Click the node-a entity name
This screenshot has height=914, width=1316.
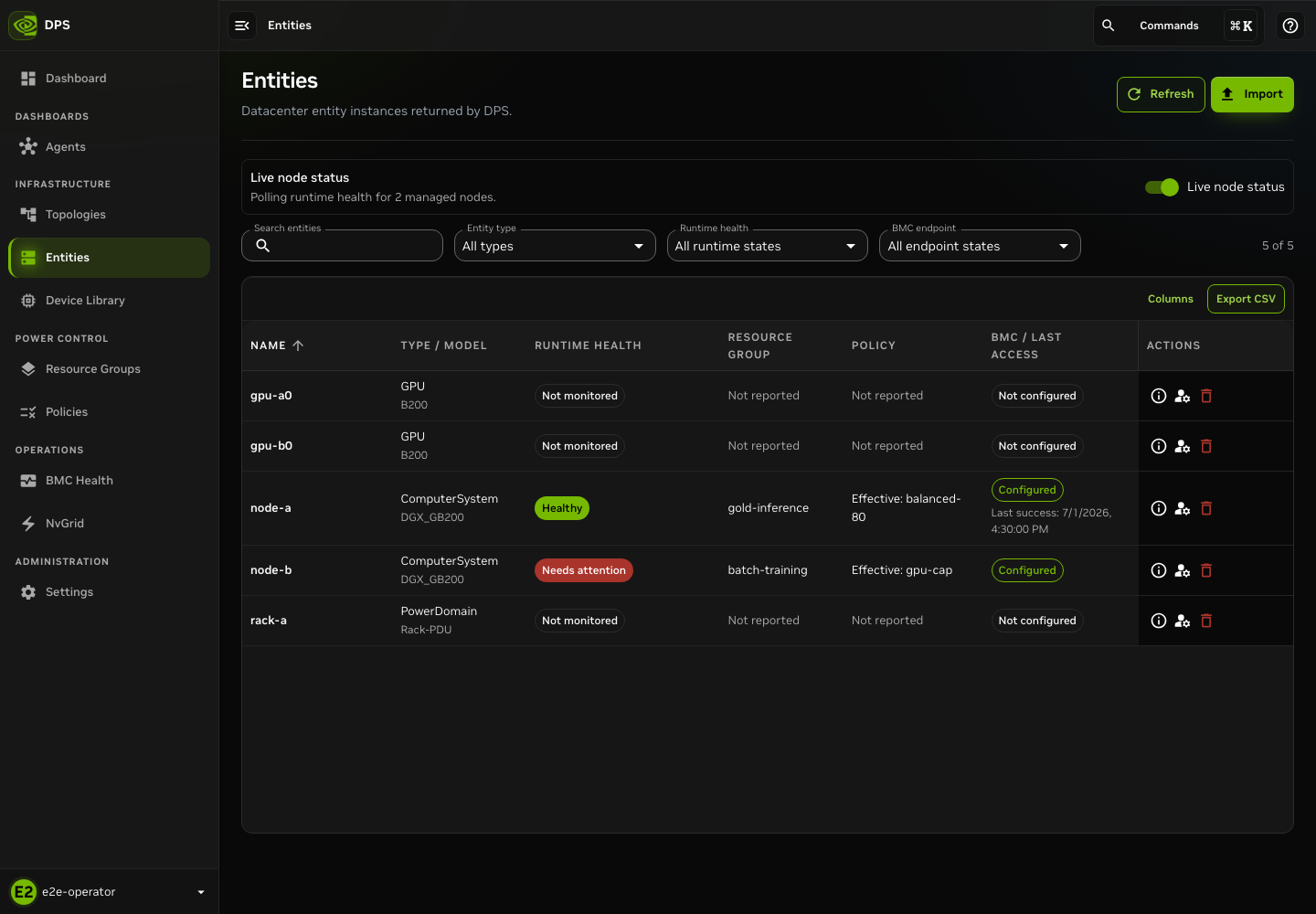pos(271,508)
